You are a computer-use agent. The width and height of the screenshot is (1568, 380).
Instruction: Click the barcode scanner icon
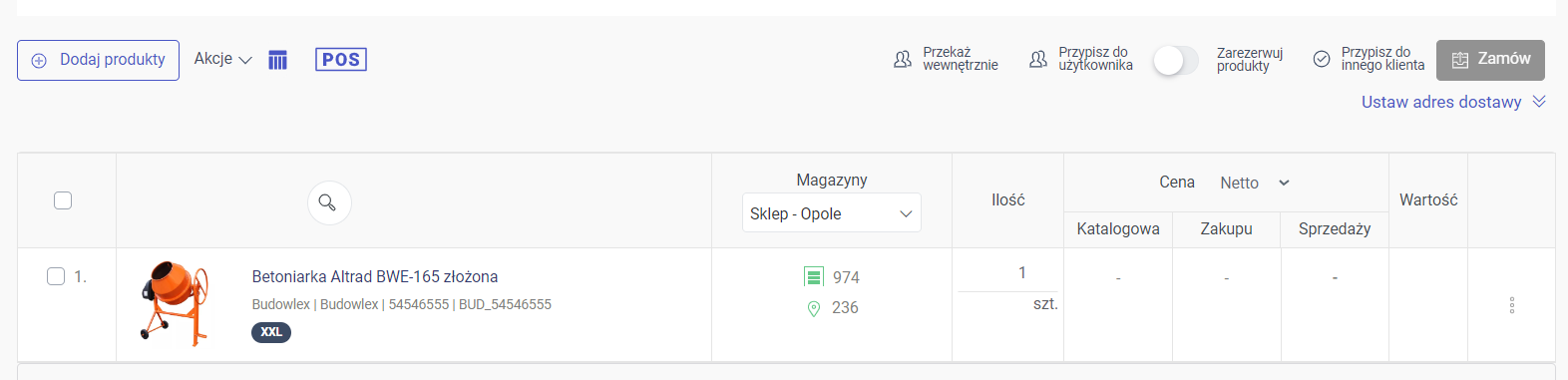click(x=278, y=60)
